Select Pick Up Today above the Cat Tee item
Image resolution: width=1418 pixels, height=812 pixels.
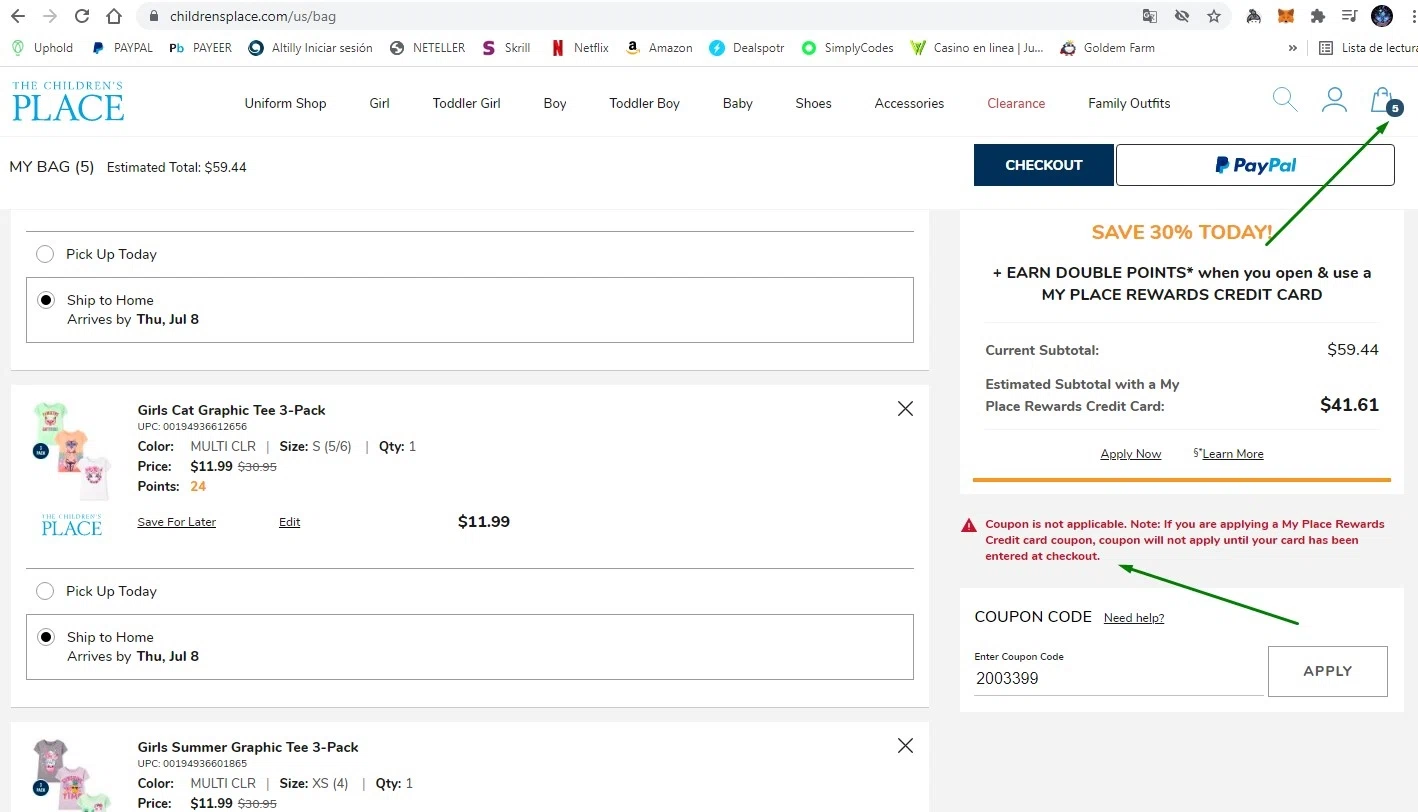tap(45, 254)
